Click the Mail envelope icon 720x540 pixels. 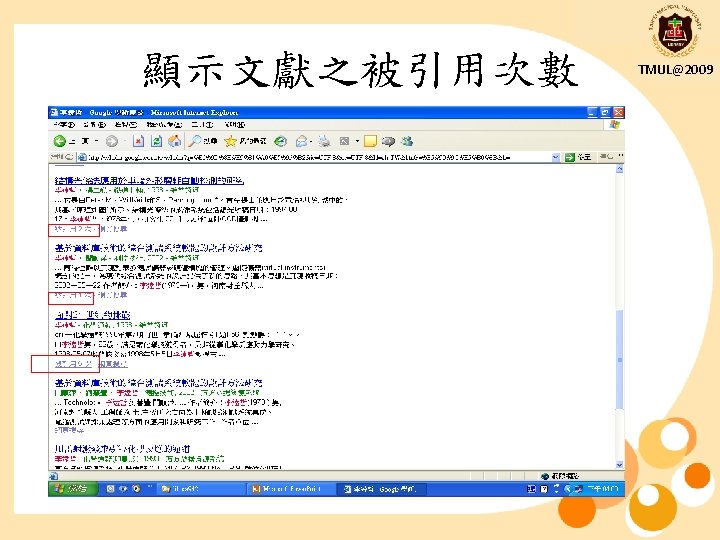pos(302,141)
